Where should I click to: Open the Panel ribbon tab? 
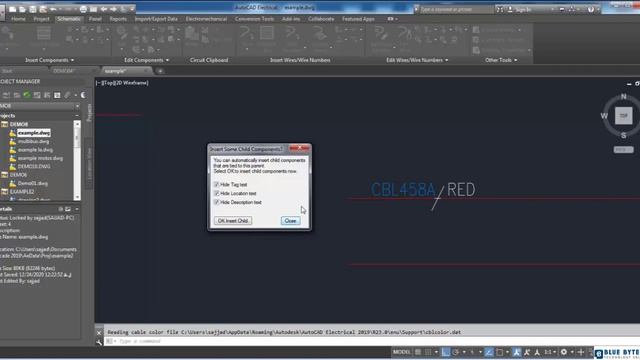(95, 19)
